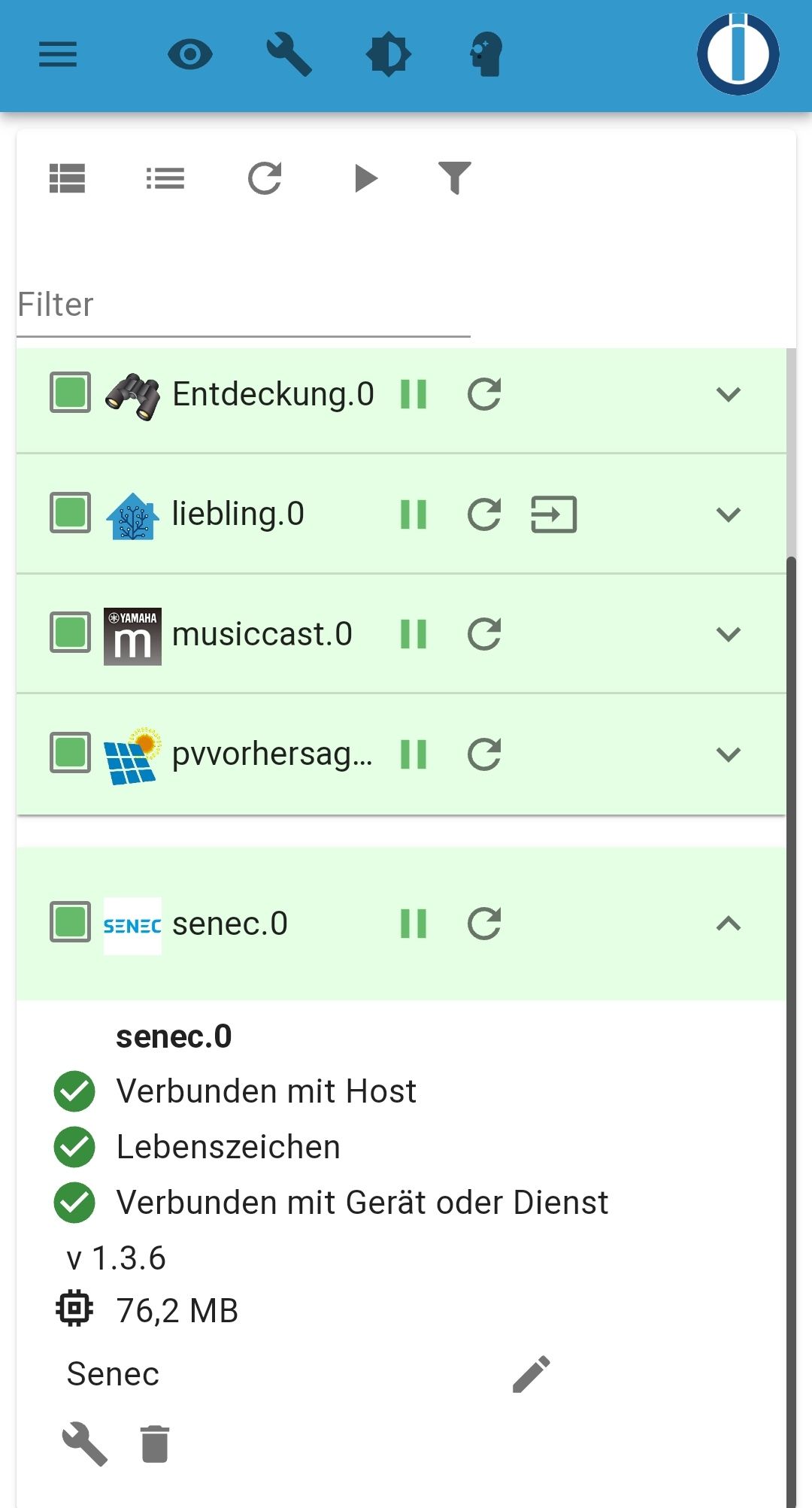This screenshot has height=1508, width=812.
Task: Open the wrench settings icon in header
Action: [x=289, y=54]
